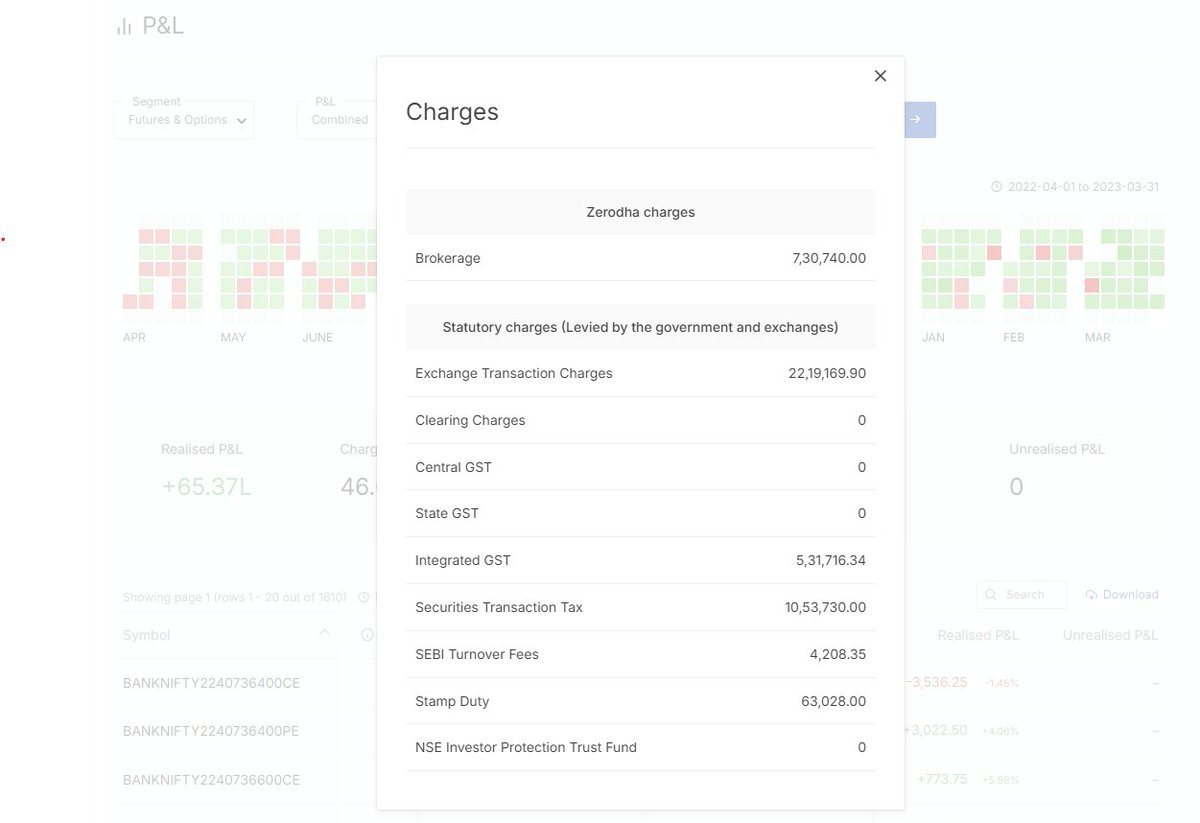Sort by the Unrealised P&L column header

point(1110,635)
